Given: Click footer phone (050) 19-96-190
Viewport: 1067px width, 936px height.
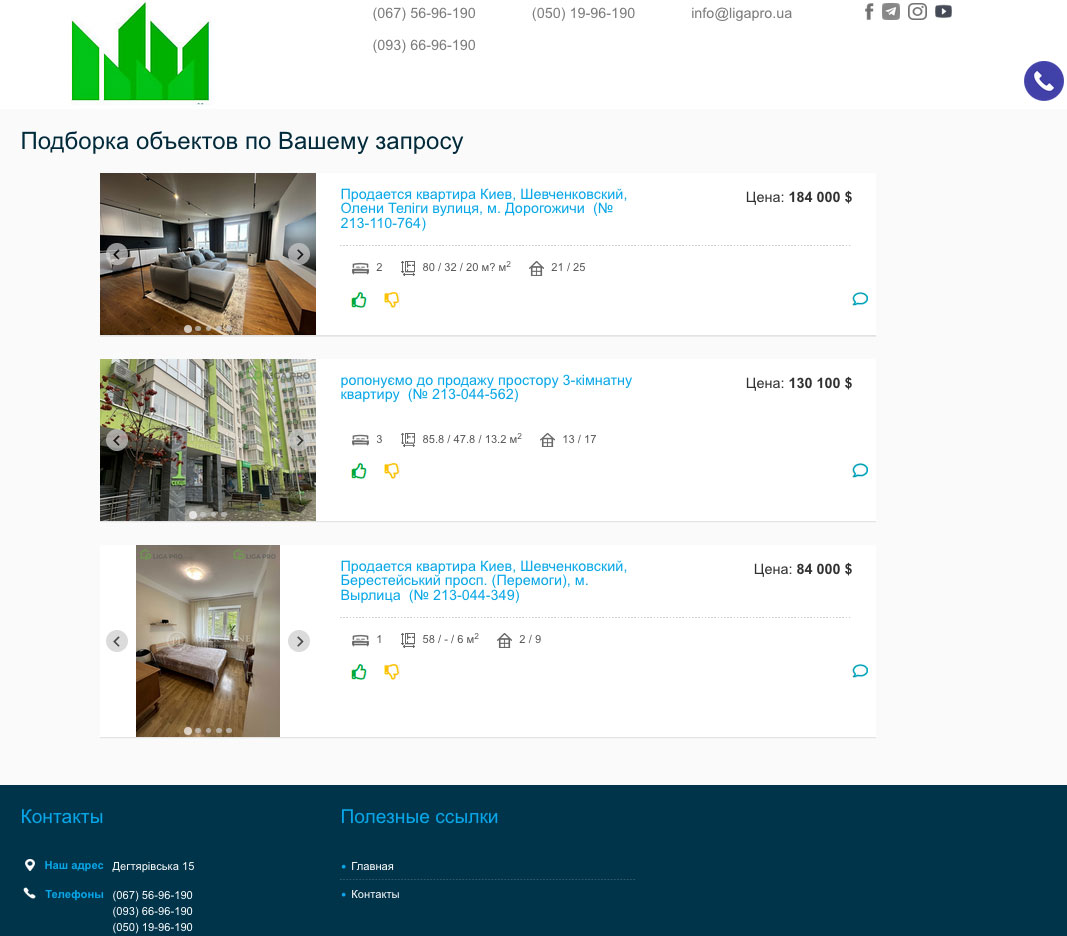Looking at the screenshot, I should pyautogui.click(x=152, y=927).
